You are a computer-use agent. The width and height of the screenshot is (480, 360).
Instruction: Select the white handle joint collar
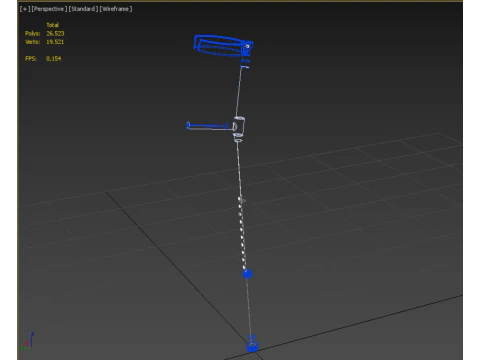239,128
